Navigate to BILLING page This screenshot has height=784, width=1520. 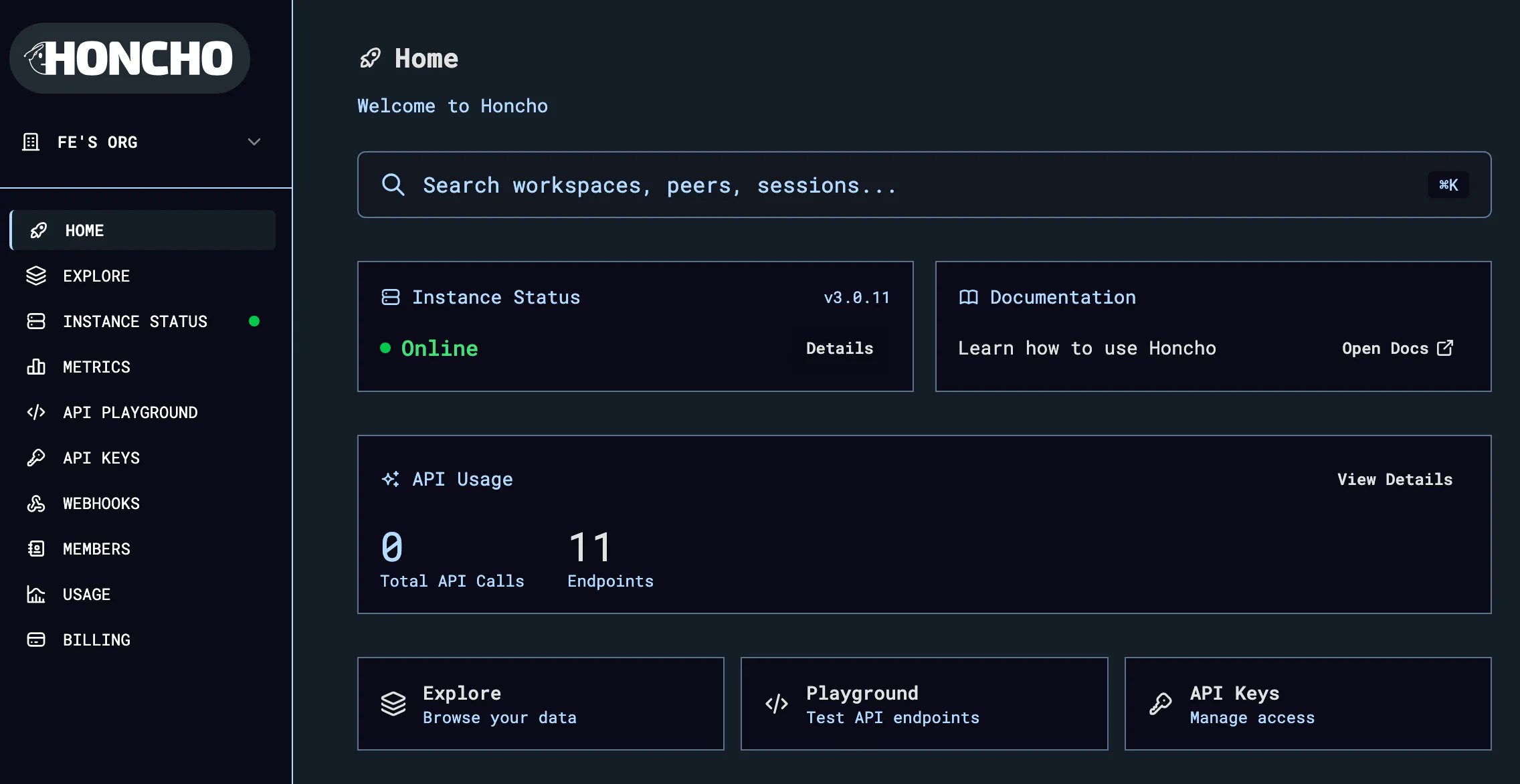(x=96, y=640)
